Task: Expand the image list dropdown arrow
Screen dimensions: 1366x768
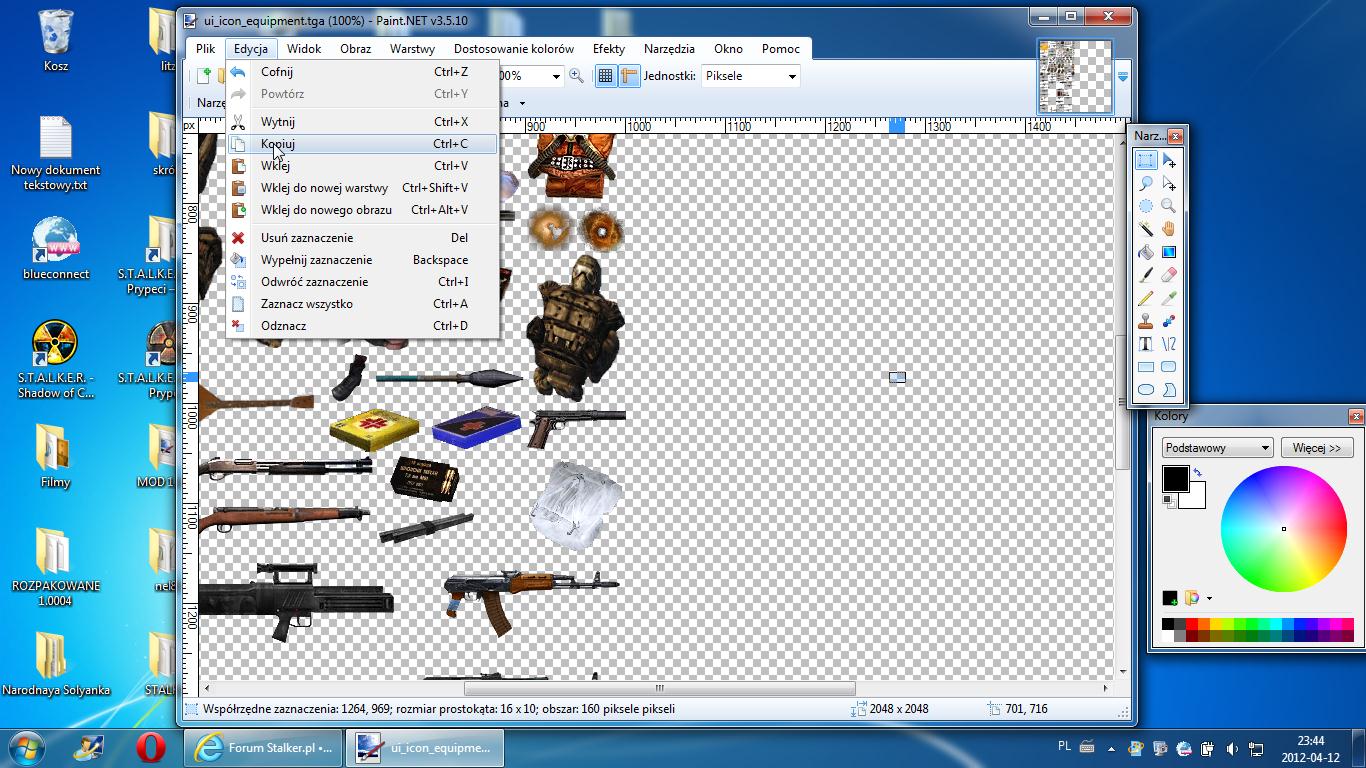Action: click(1123, 76)
